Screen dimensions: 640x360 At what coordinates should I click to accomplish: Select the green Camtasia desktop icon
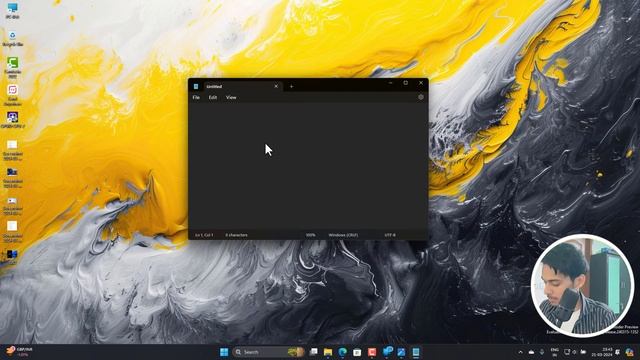click(13, 67)
